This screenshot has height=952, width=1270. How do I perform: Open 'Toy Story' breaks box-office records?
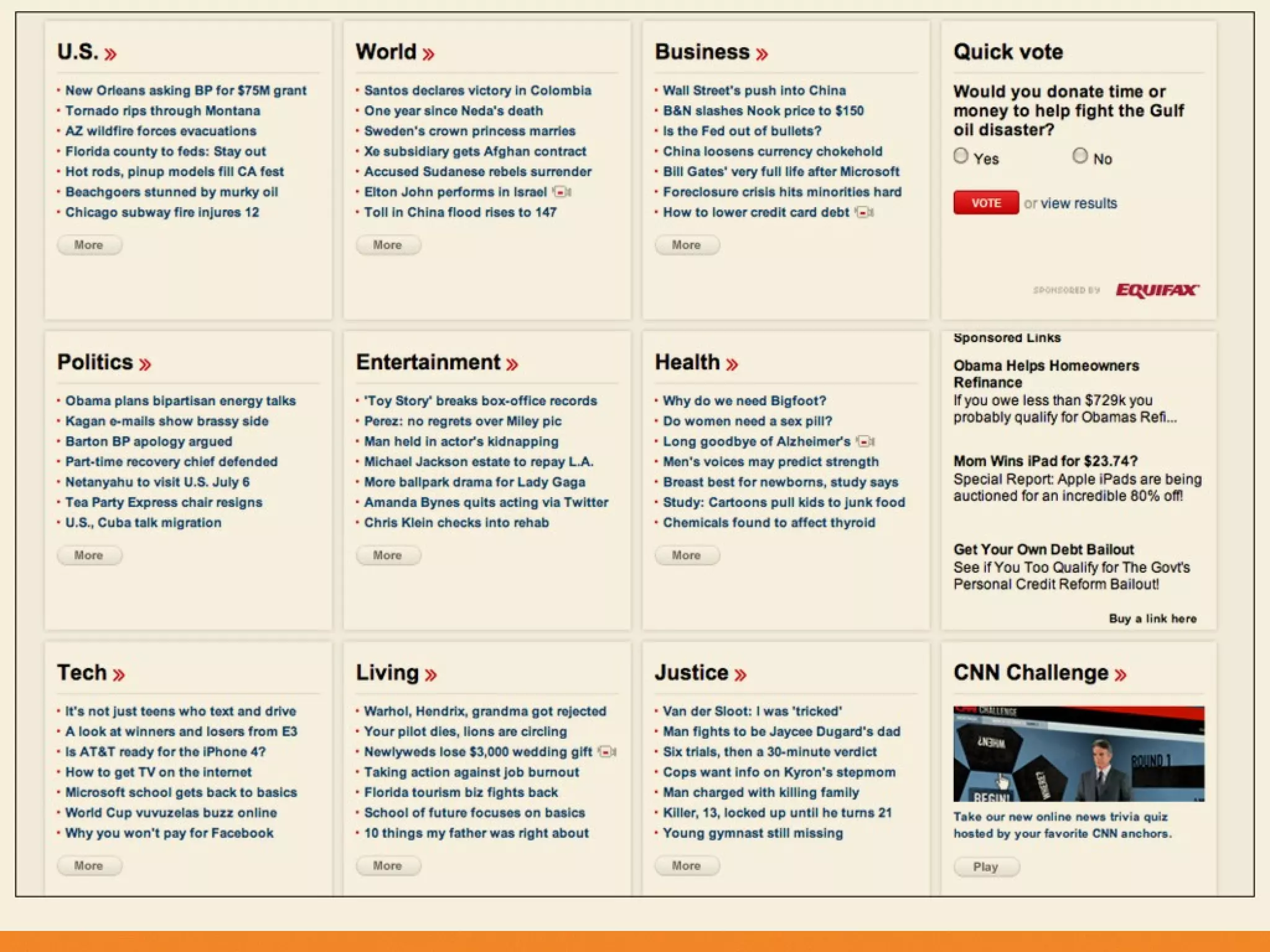pyautogui.click(x=480, y=401)
